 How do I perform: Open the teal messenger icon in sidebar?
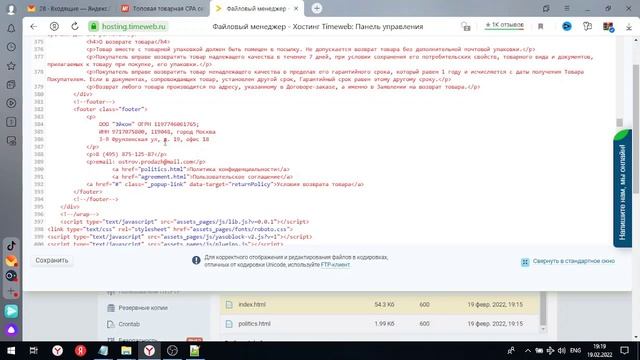click(x=11, y=311)
